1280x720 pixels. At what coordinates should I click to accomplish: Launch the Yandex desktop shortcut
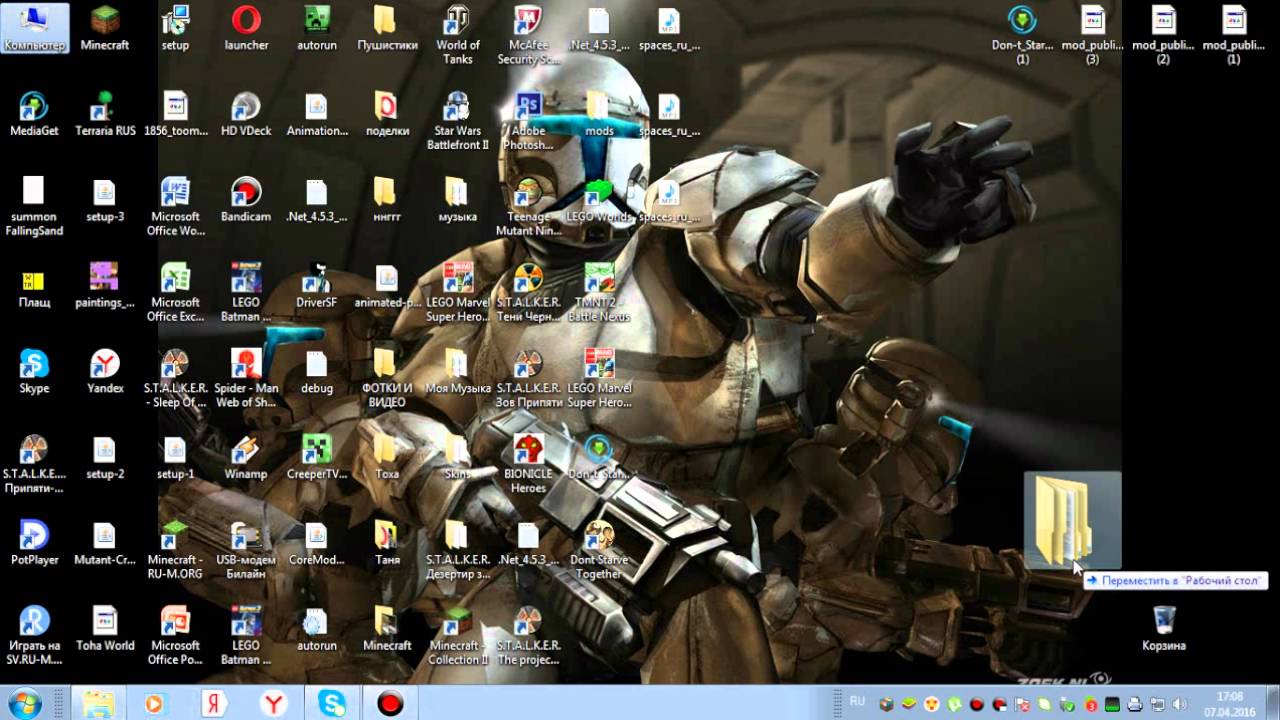point(105,373)
